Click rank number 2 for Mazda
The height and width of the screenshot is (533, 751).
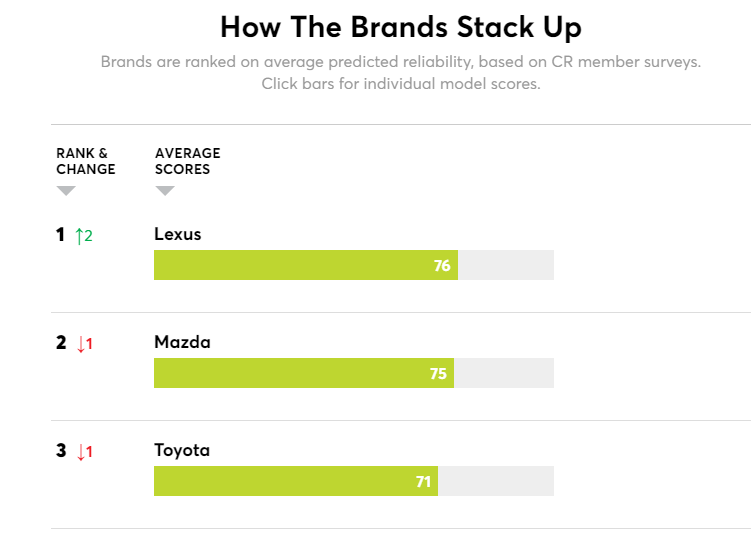coord(61,343)
